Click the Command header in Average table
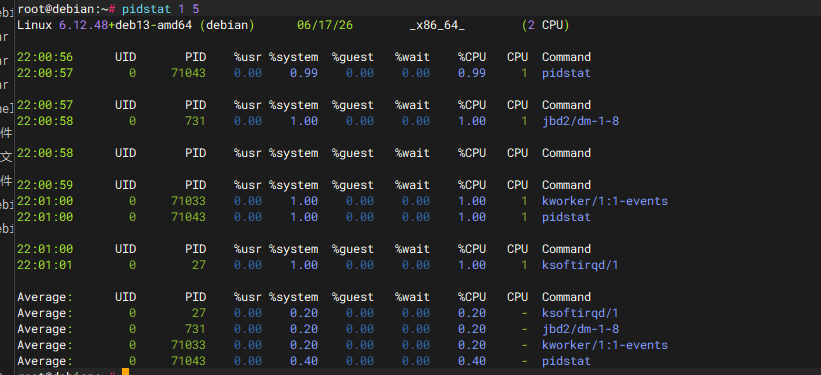The height and width of the screenshot is (375, 821). click(566, 297)
